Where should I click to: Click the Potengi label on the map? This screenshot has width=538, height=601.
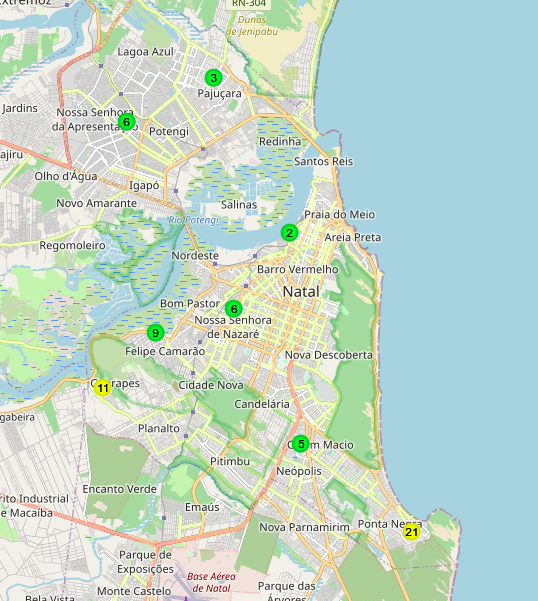(x=169, y=131)
